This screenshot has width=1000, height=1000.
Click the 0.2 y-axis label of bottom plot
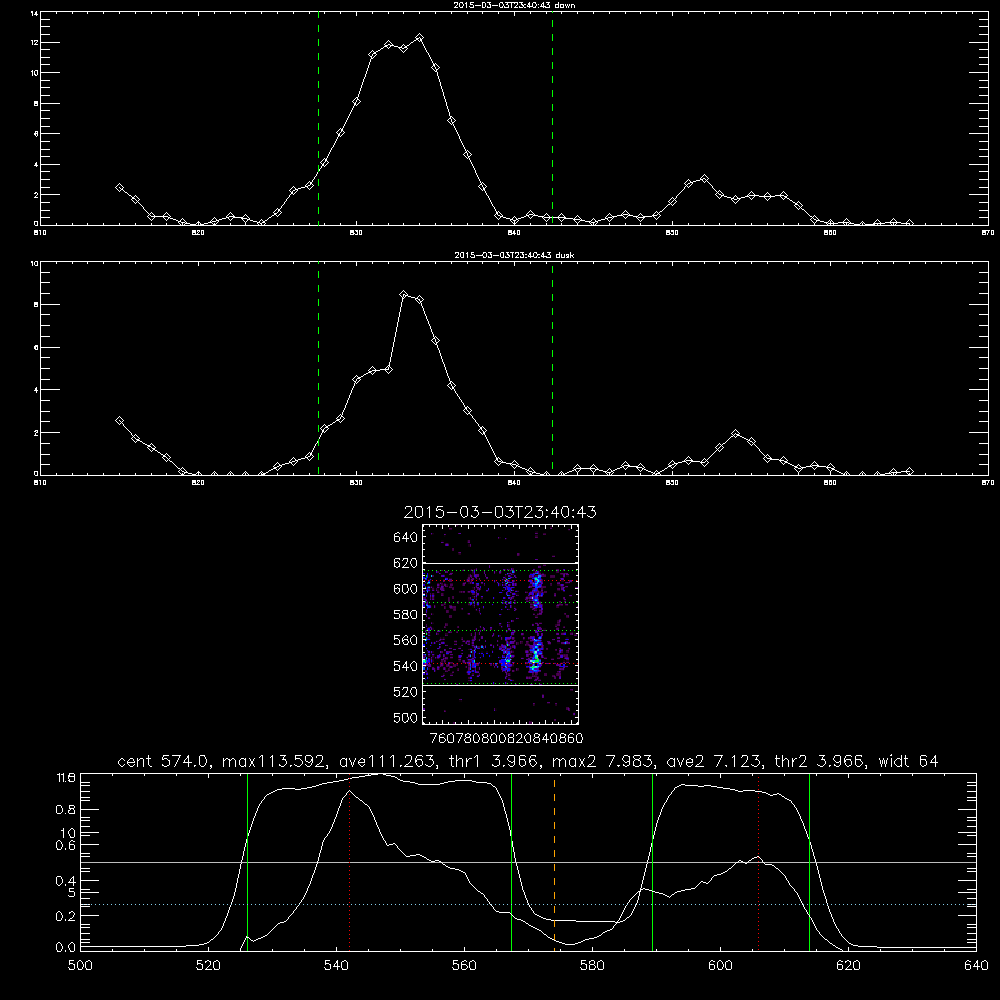66,916
